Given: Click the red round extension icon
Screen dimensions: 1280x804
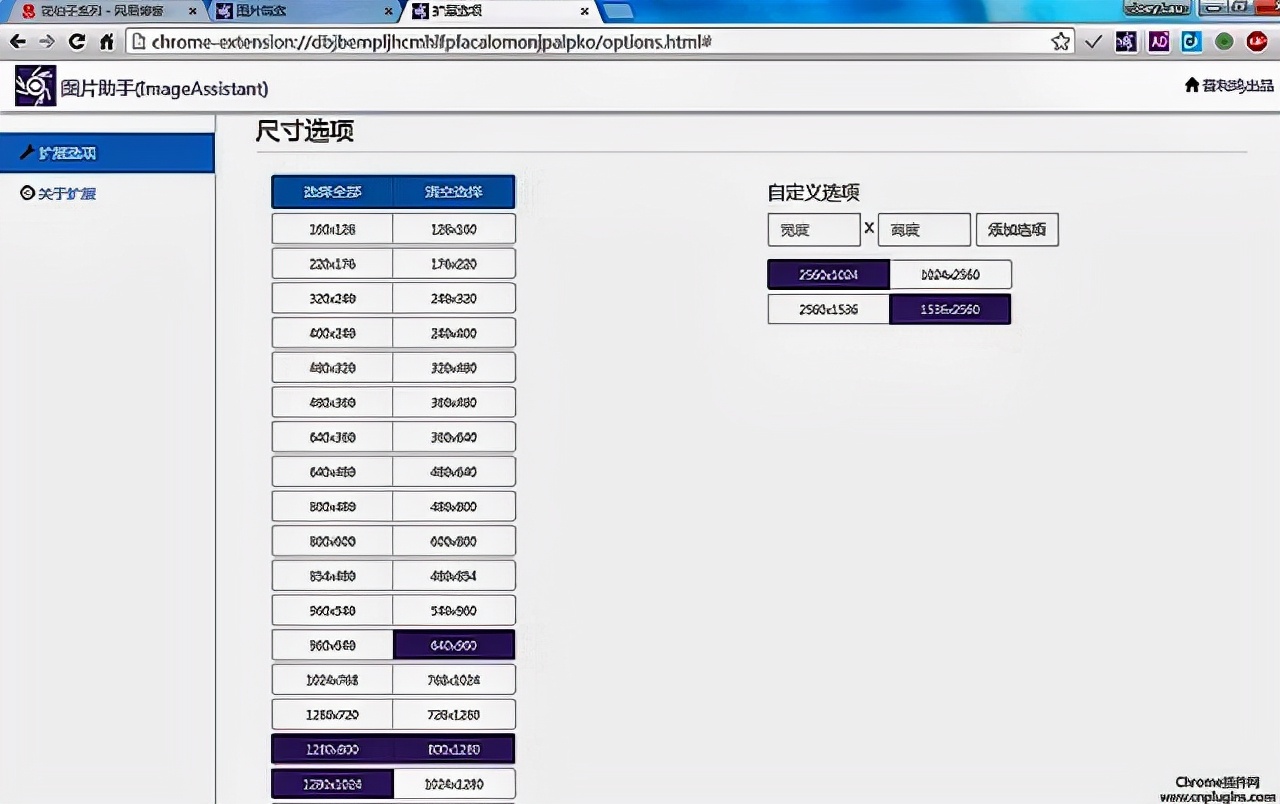Looking at the screenshot, I should (x=1257, y=42).
